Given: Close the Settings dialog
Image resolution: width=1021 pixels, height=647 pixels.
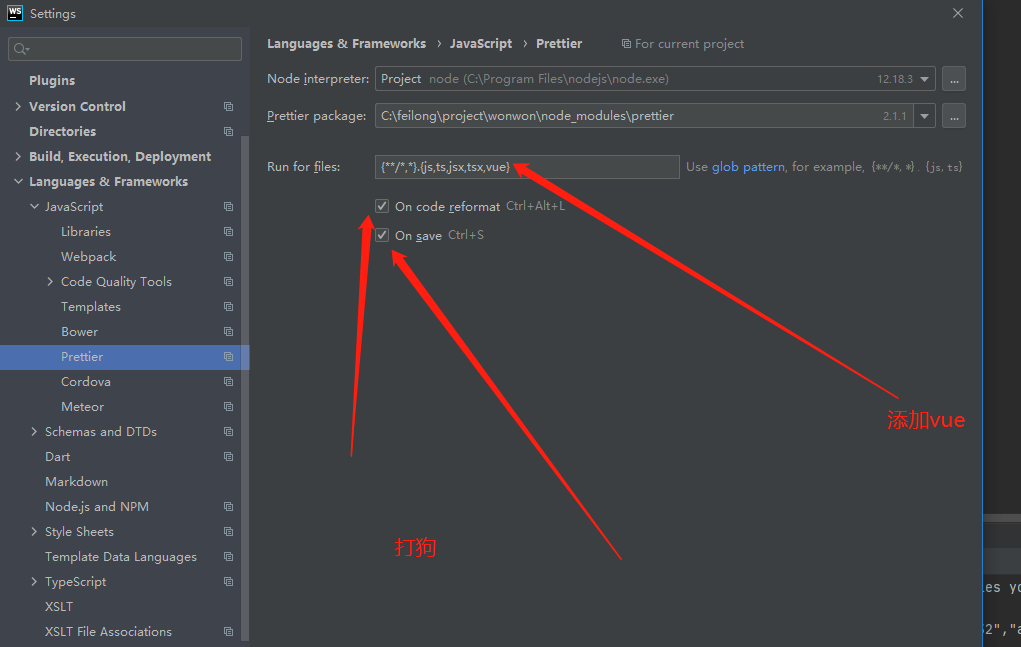Looking at the screenshot, I should point(958,13).
